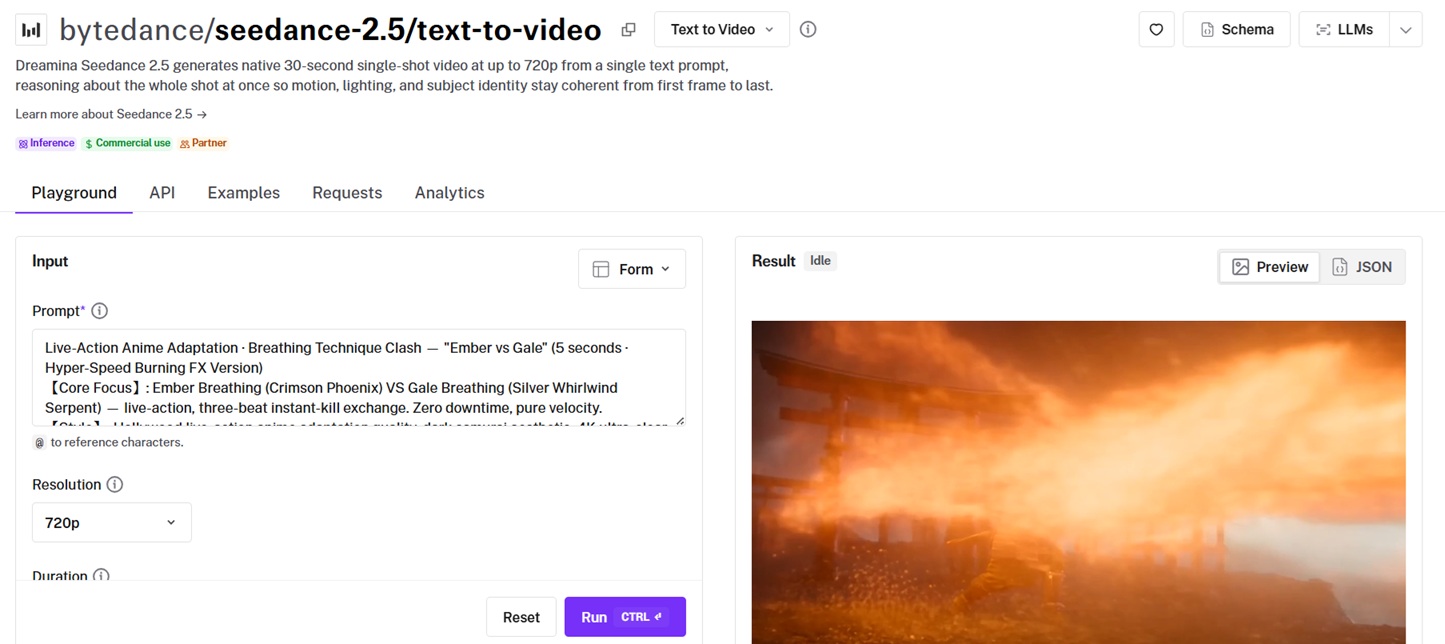Click the purple Run button
Image resolution: width=1445 pixels, height=644 pixels.
coord(625,617)
